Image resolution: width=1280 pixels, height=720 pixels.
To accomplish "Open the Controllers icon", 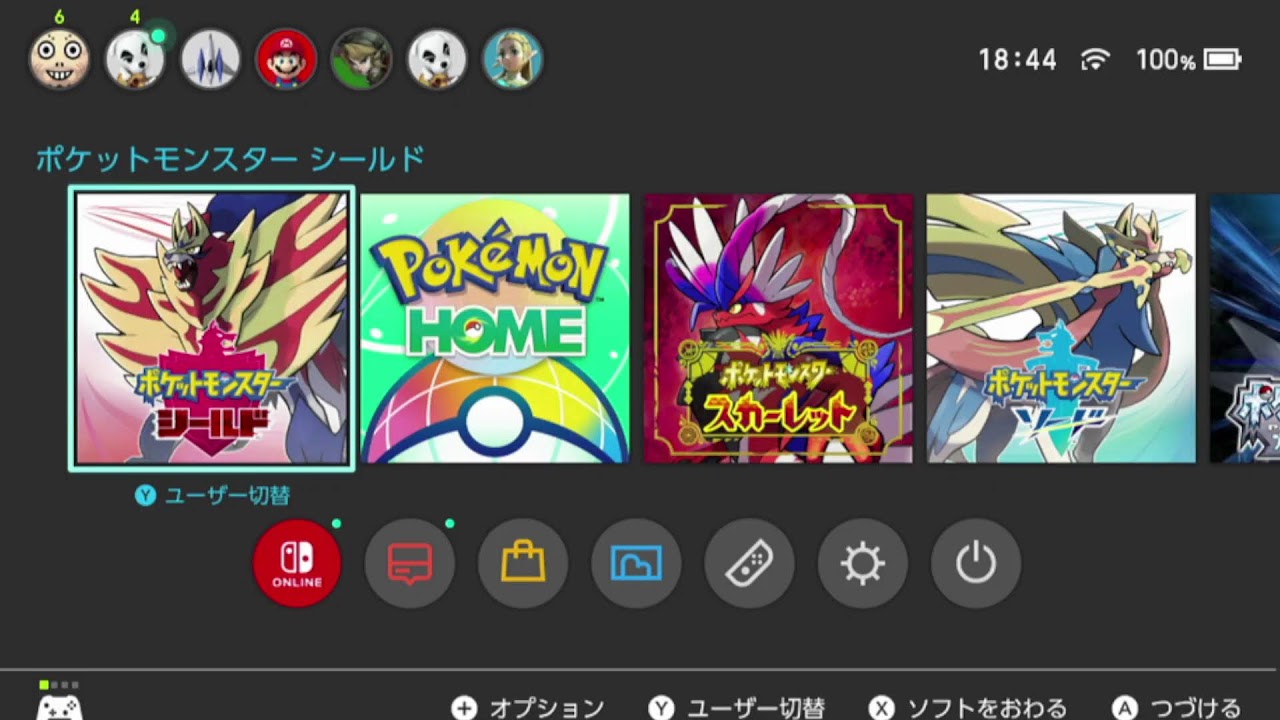I will 749,563.
